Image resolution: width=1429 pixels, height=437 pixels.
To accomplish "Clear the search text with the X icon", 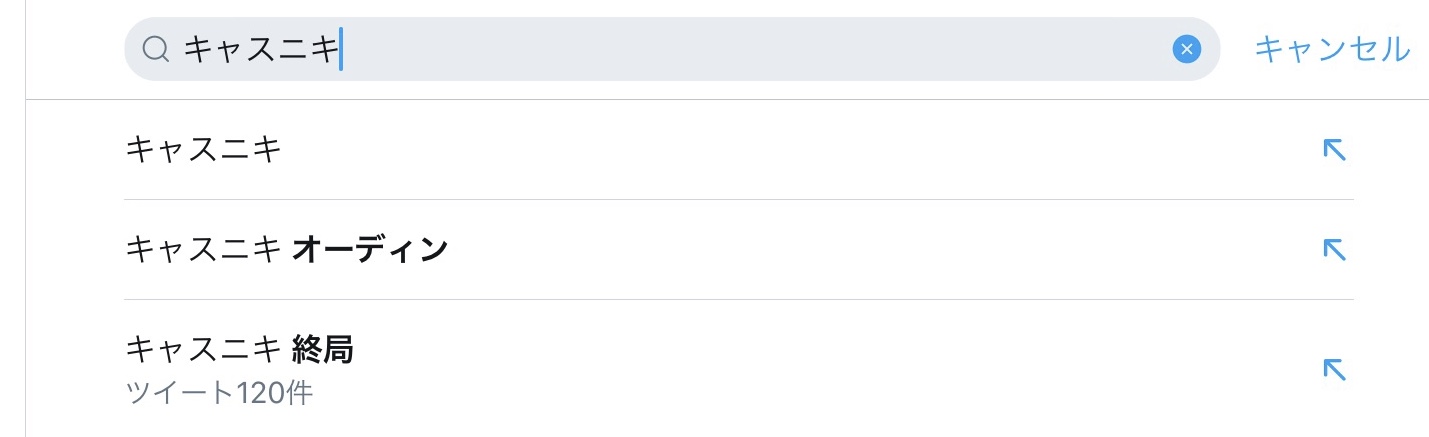I will (1186, 49).
